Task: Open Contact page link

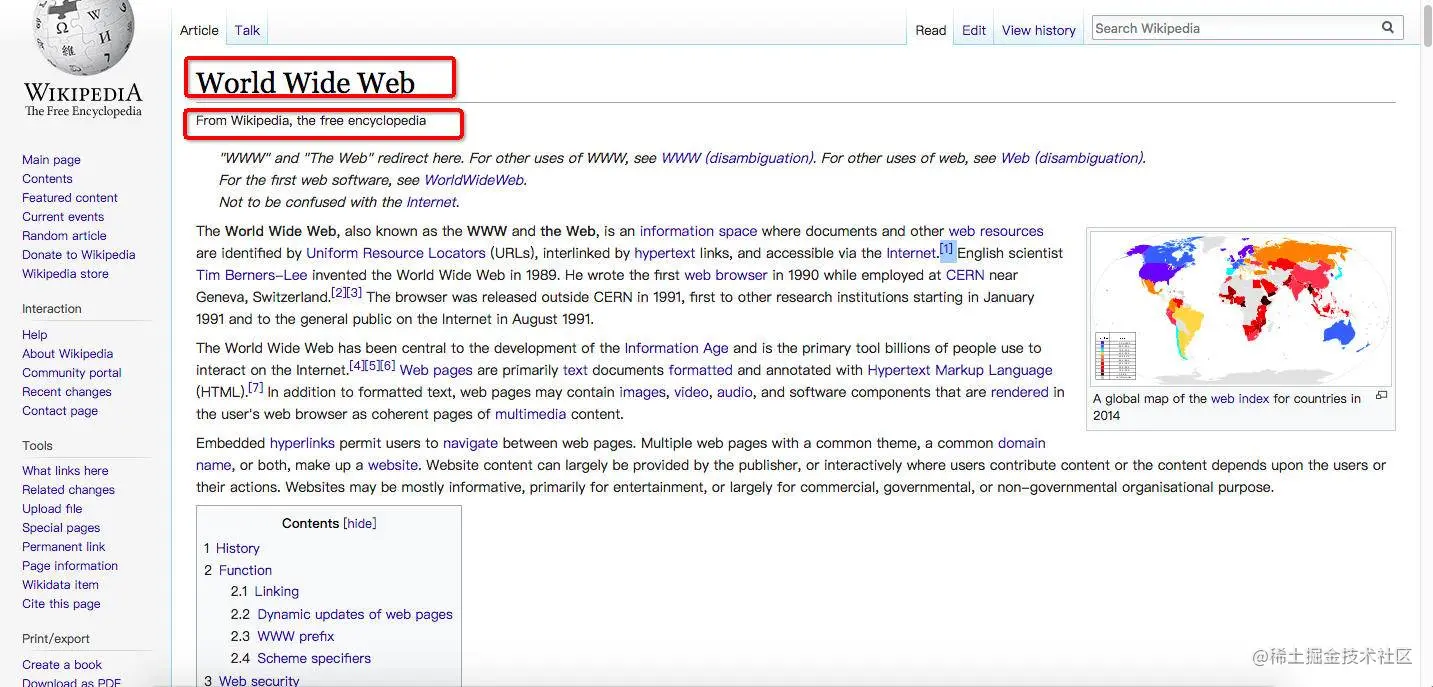Action: [60, 411]
